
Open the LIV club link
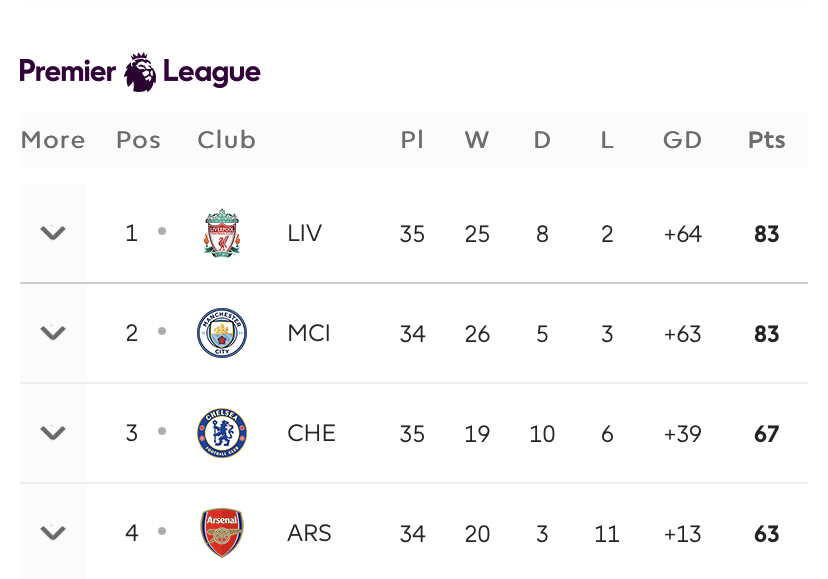[x=305, y=233]
